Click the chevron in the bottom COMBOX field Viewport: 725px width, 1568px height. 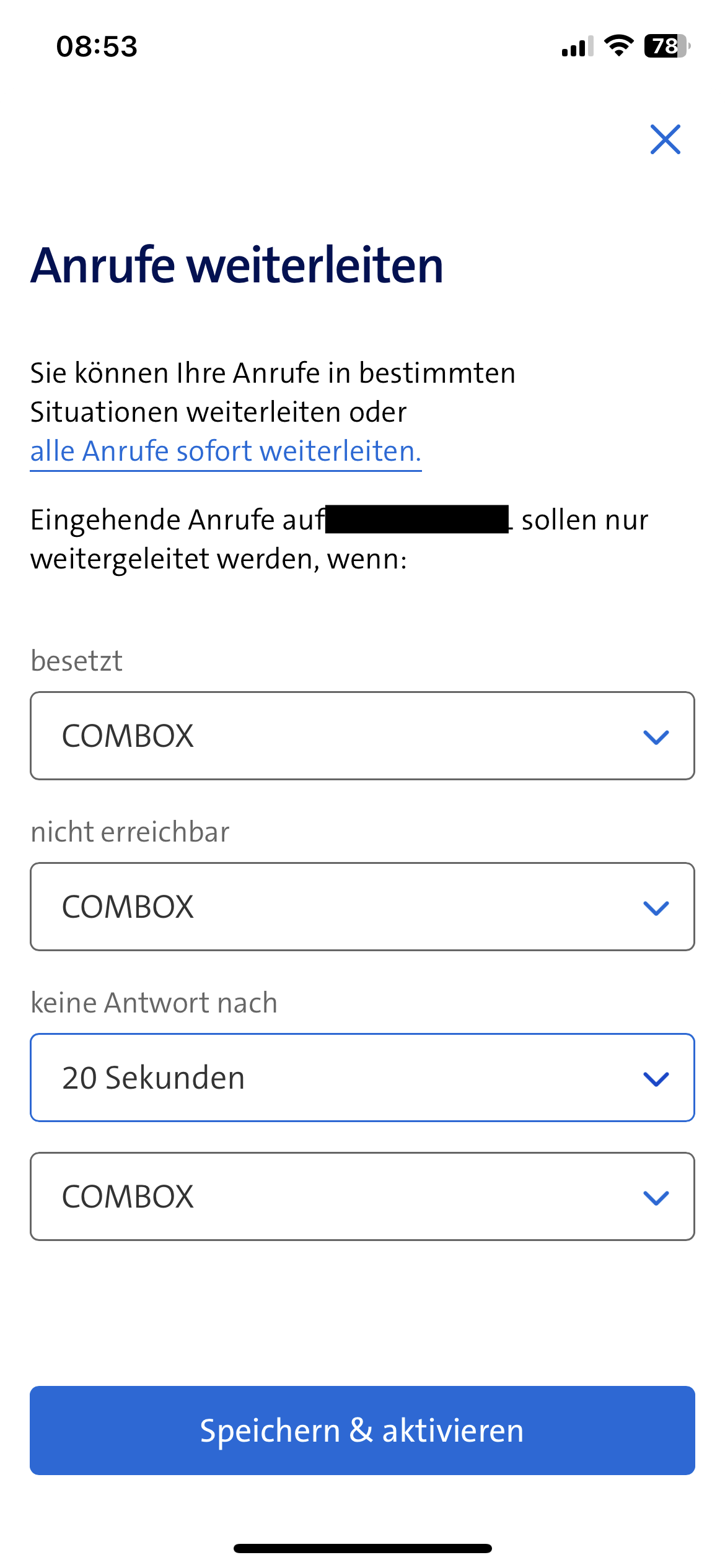pos(656,1198)
